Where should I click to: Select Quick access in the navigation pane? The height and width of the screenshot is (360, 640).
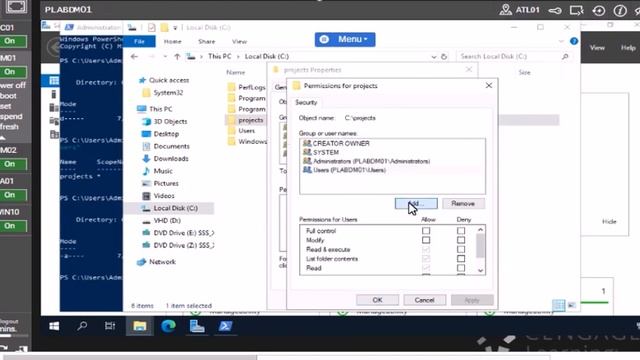pos(164,80)
